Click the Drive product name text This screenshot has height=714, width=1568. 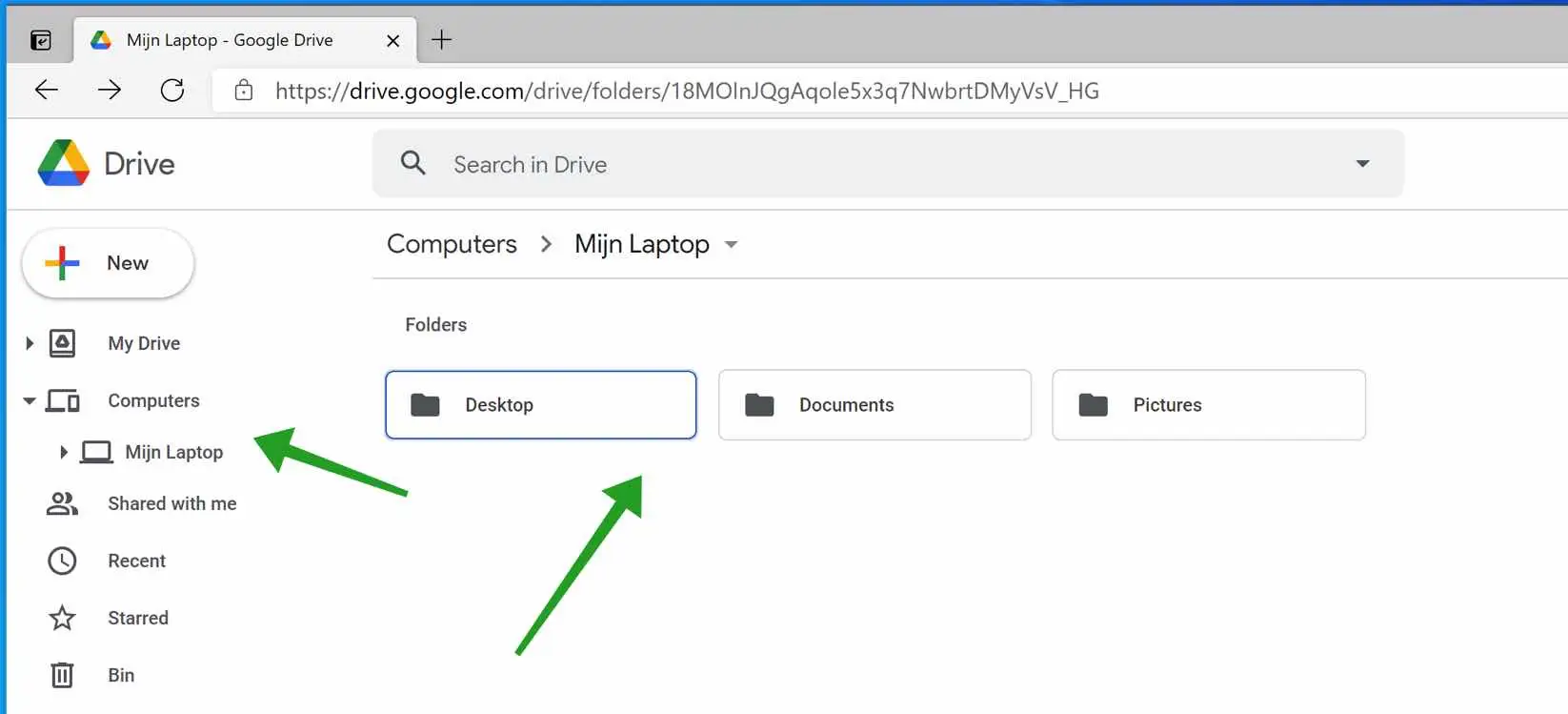coord(139,164)
